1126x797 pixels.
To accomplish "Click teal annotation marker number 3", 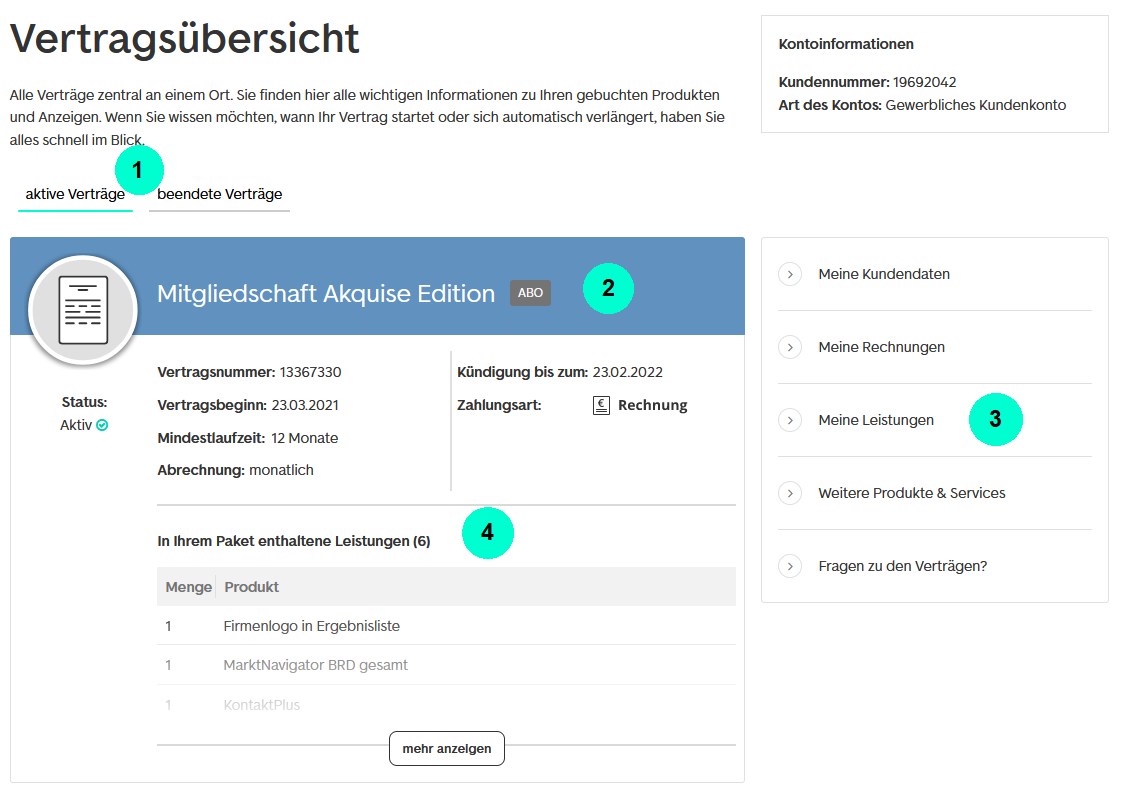I will [995, 420].
